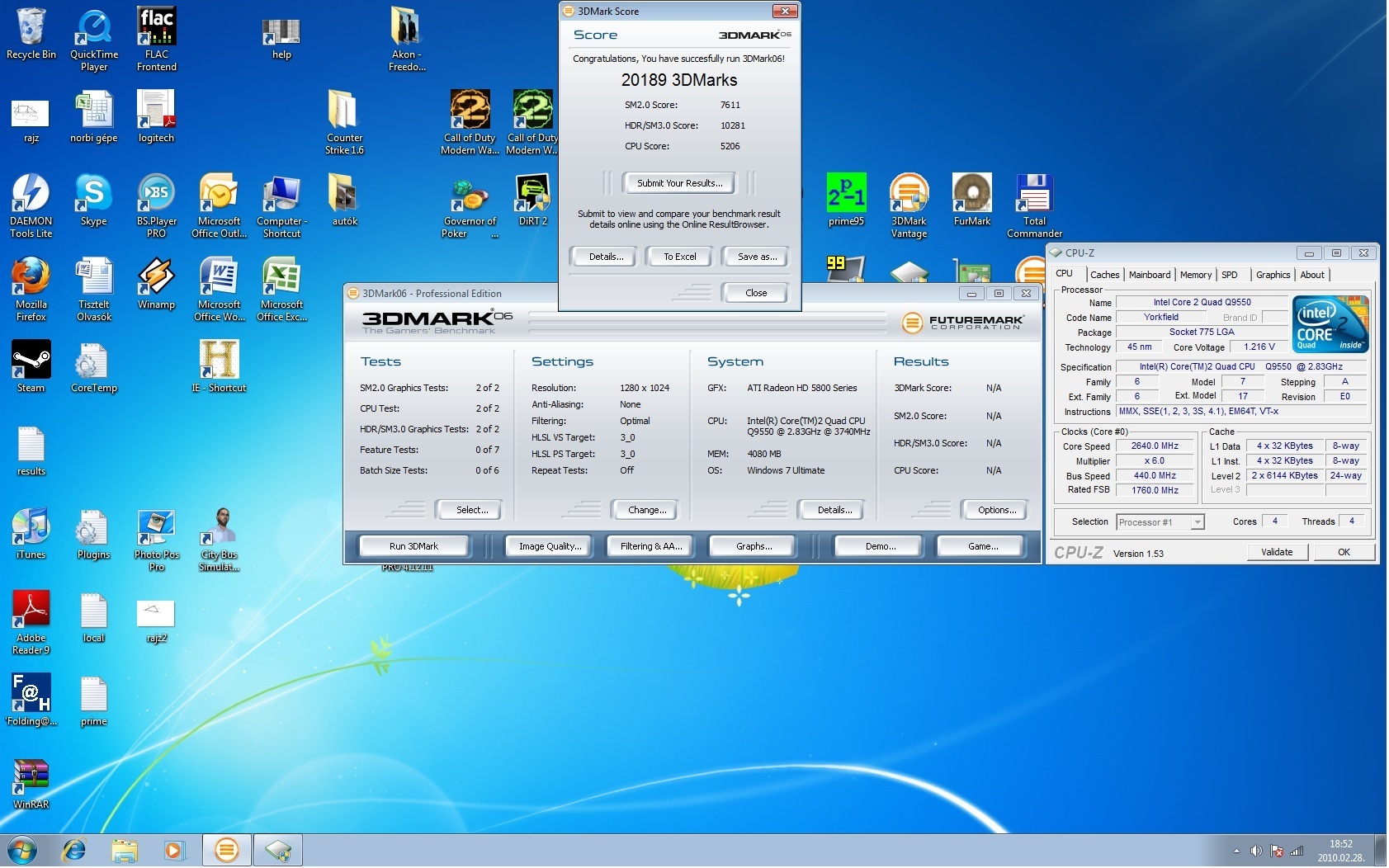The height and width of the screenshot is (868, 1389).
Task: Open Internet Explorer from the taskbar
Action: (74, 850)
